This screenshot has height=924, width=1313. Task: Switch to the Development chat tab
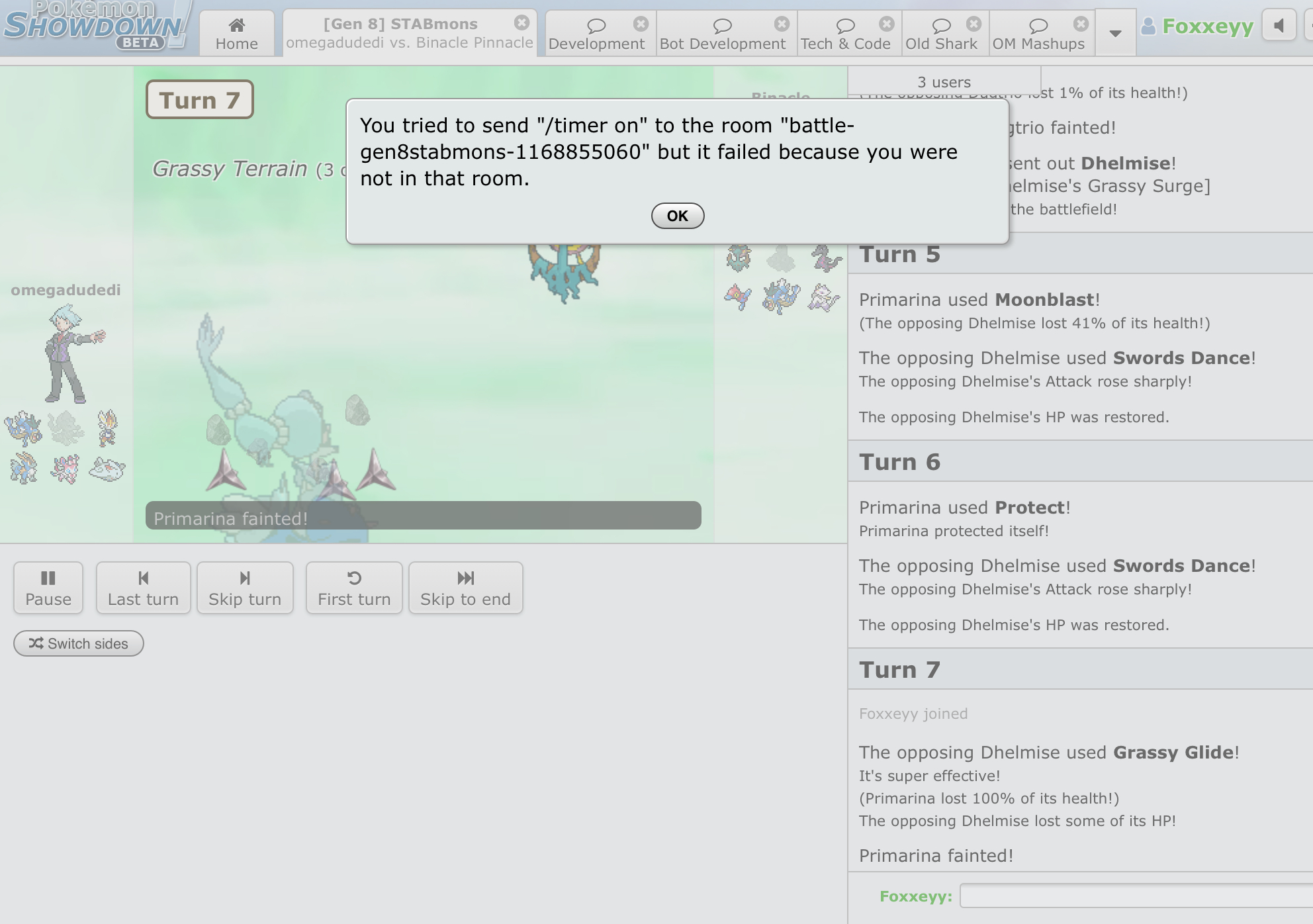(x=596, y=34)
